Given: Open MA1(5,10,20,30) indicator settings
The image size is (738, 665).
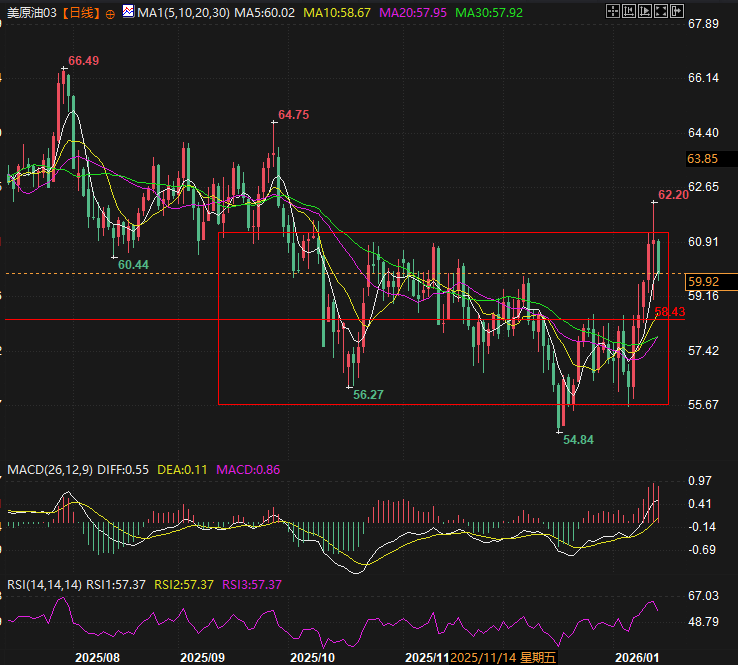Looking at the screenshot, I should [184, 13].
